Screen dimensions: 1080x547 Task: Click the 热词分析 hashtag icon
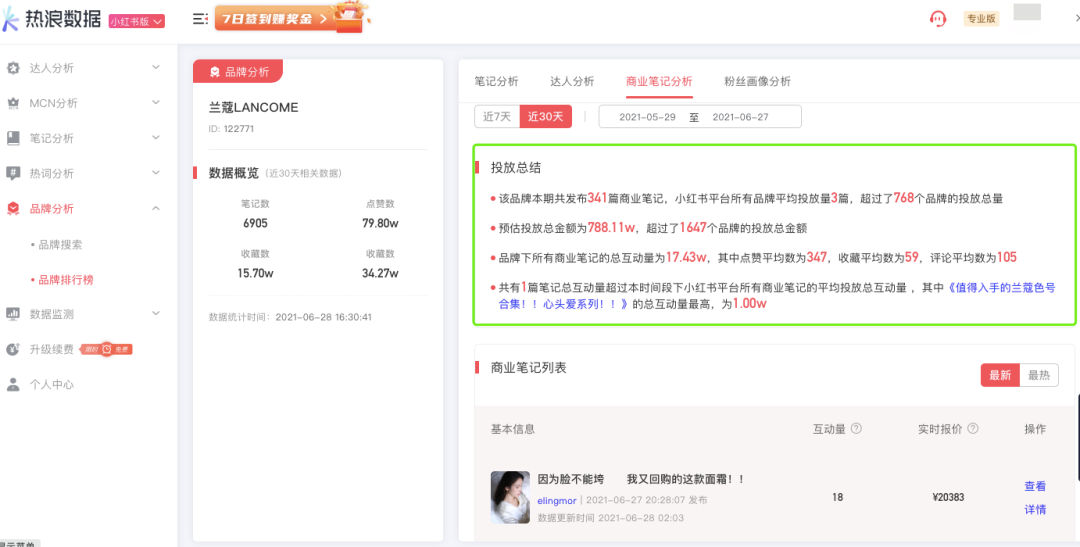13,173
